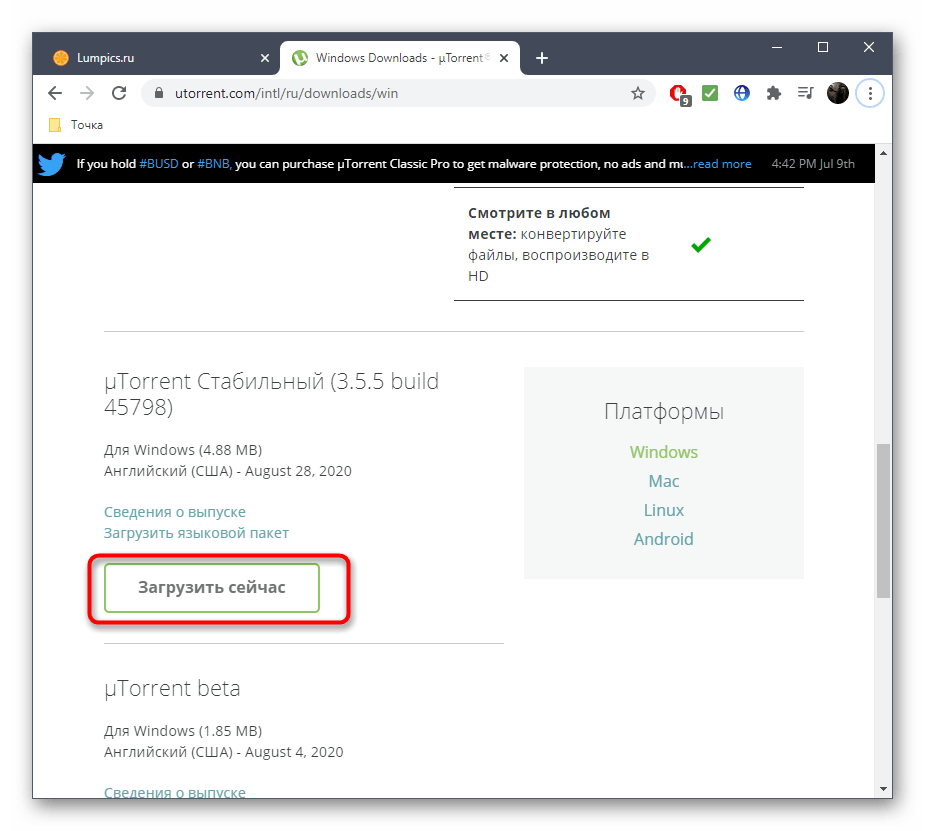The height and width of the screenshot is (831, 925).
Task: Bookmark this page with the star icon
Action: pyautogui.click(x=638, y=93)
